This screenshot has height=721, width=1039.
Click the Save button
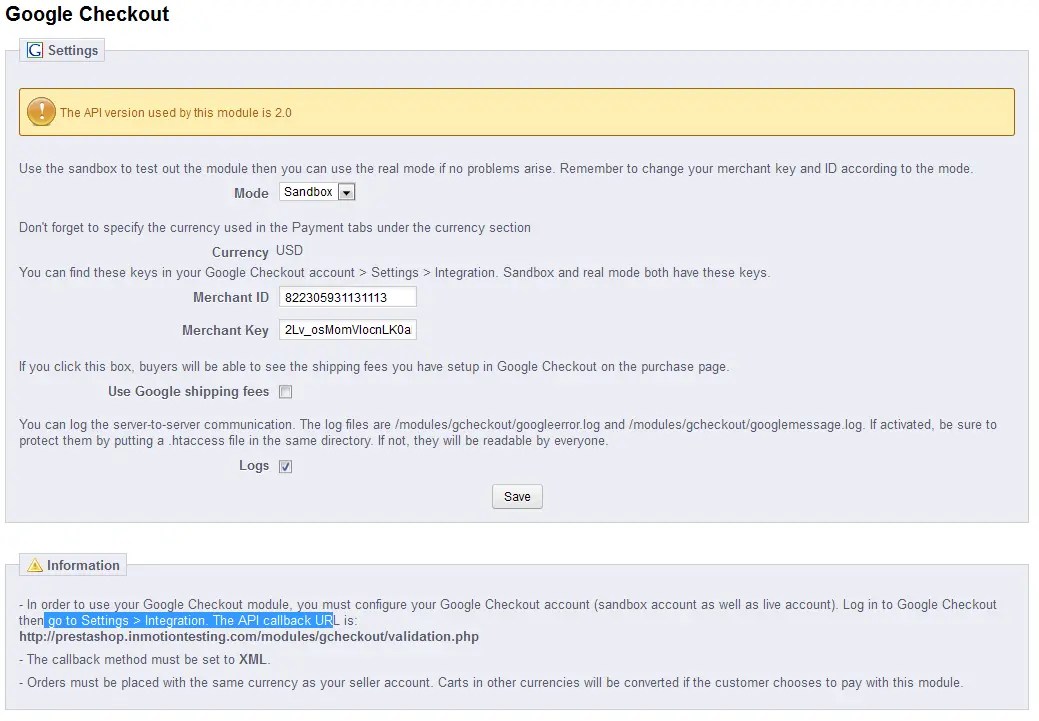pos(516,496)
